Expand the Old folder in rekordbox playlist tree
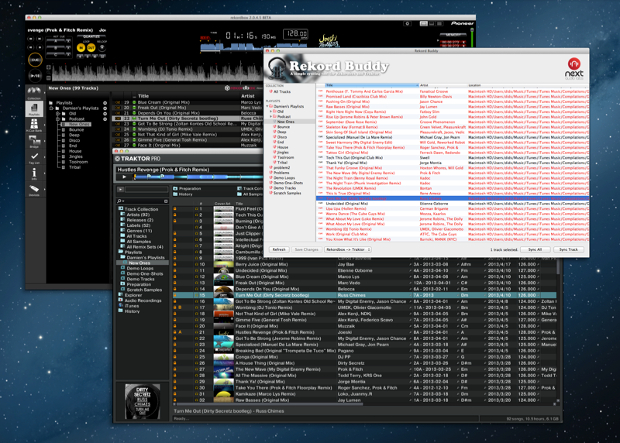The width and height of the screenshot is (620, 443). [58, 114]
